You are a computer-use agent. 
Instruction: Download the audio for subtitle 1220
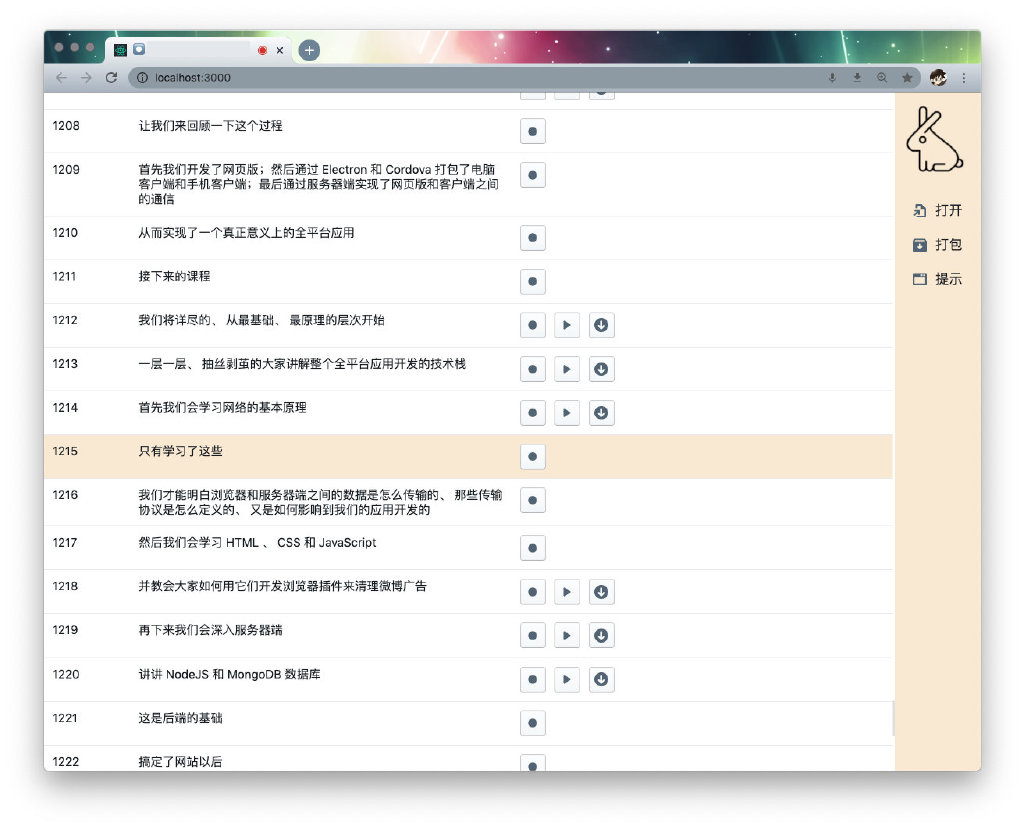[x=601, y=679]
